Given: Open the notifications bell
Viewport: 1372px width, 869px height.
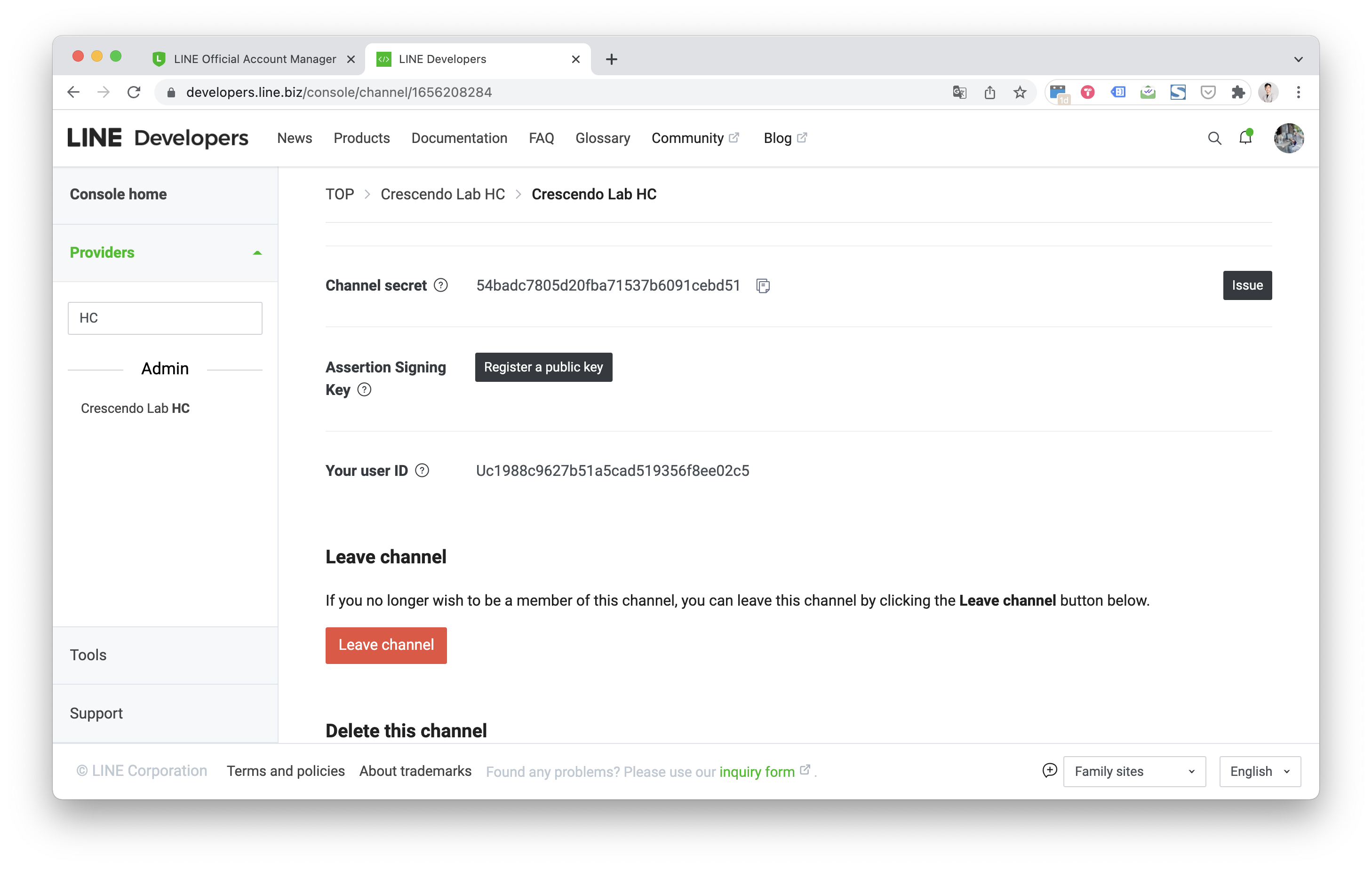Looking at the screenshot, I should pos(1245,138).
